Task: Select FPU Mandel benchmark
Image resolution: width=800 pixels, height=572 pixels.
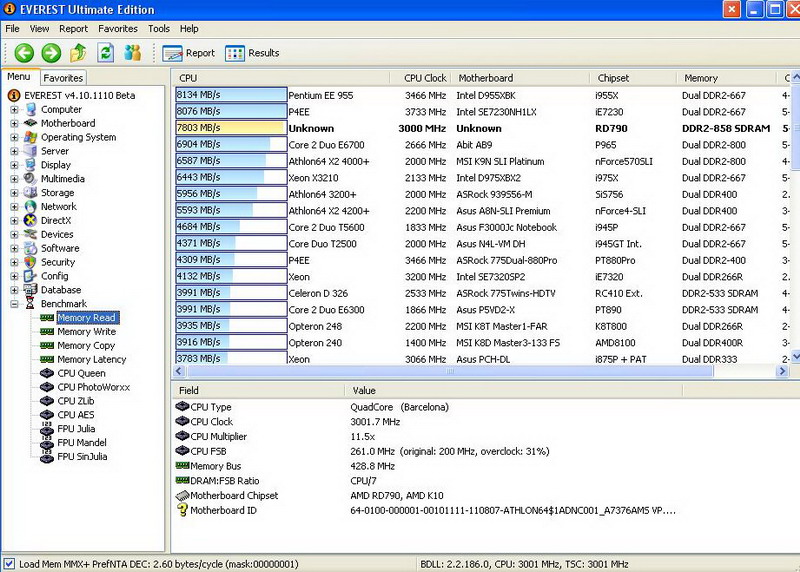Action: click(x=82, y=442)
